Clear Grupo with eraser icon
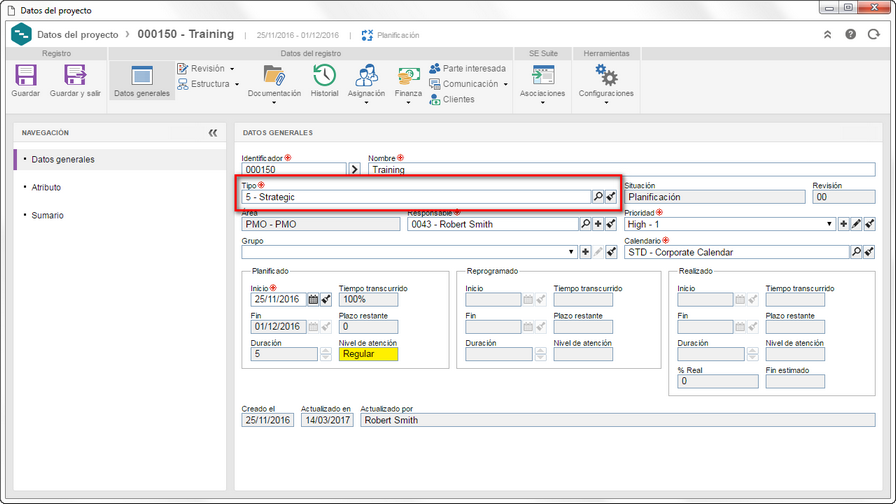 tap(611, 252)
